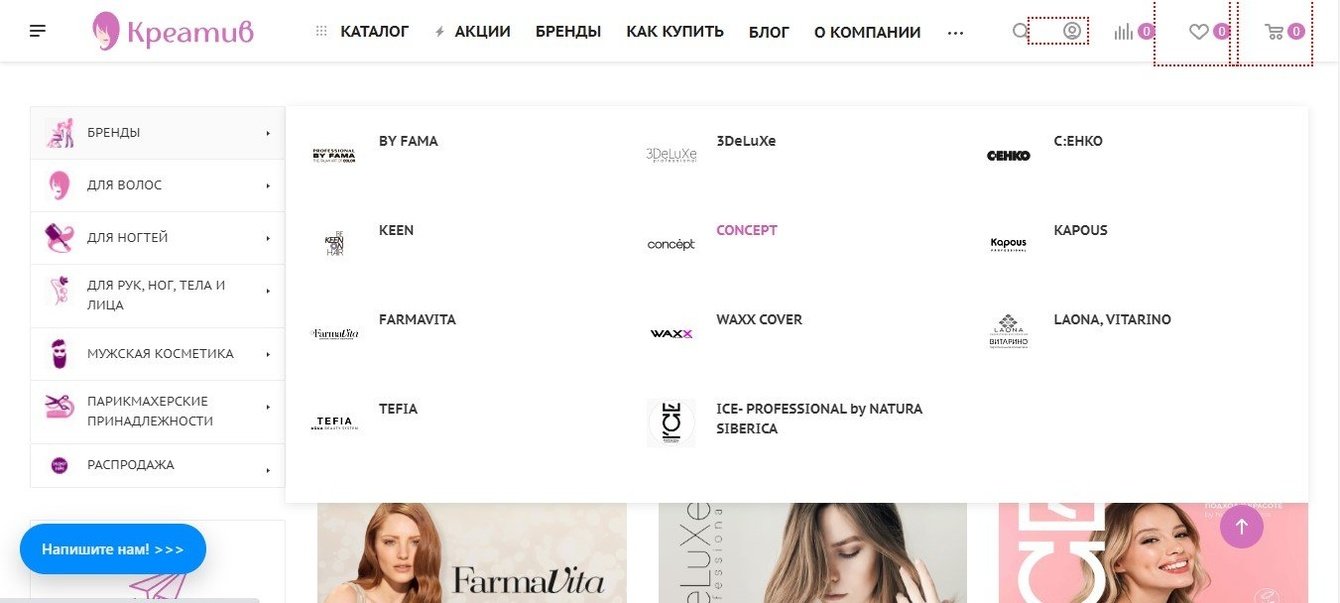Open the CONCEPT brand link
1340x603 pixels.
(747, 230)
